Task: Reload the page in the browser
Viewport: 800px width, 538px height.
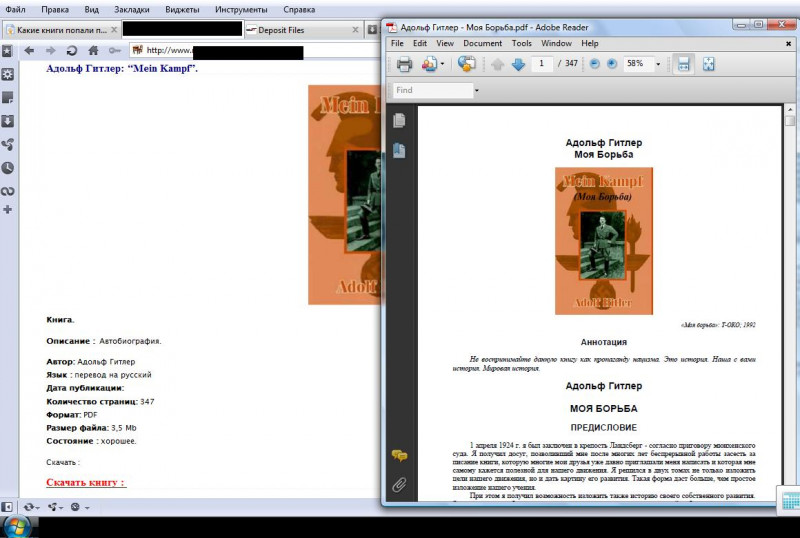Action: pyautogui.click(x=72, y=50)
